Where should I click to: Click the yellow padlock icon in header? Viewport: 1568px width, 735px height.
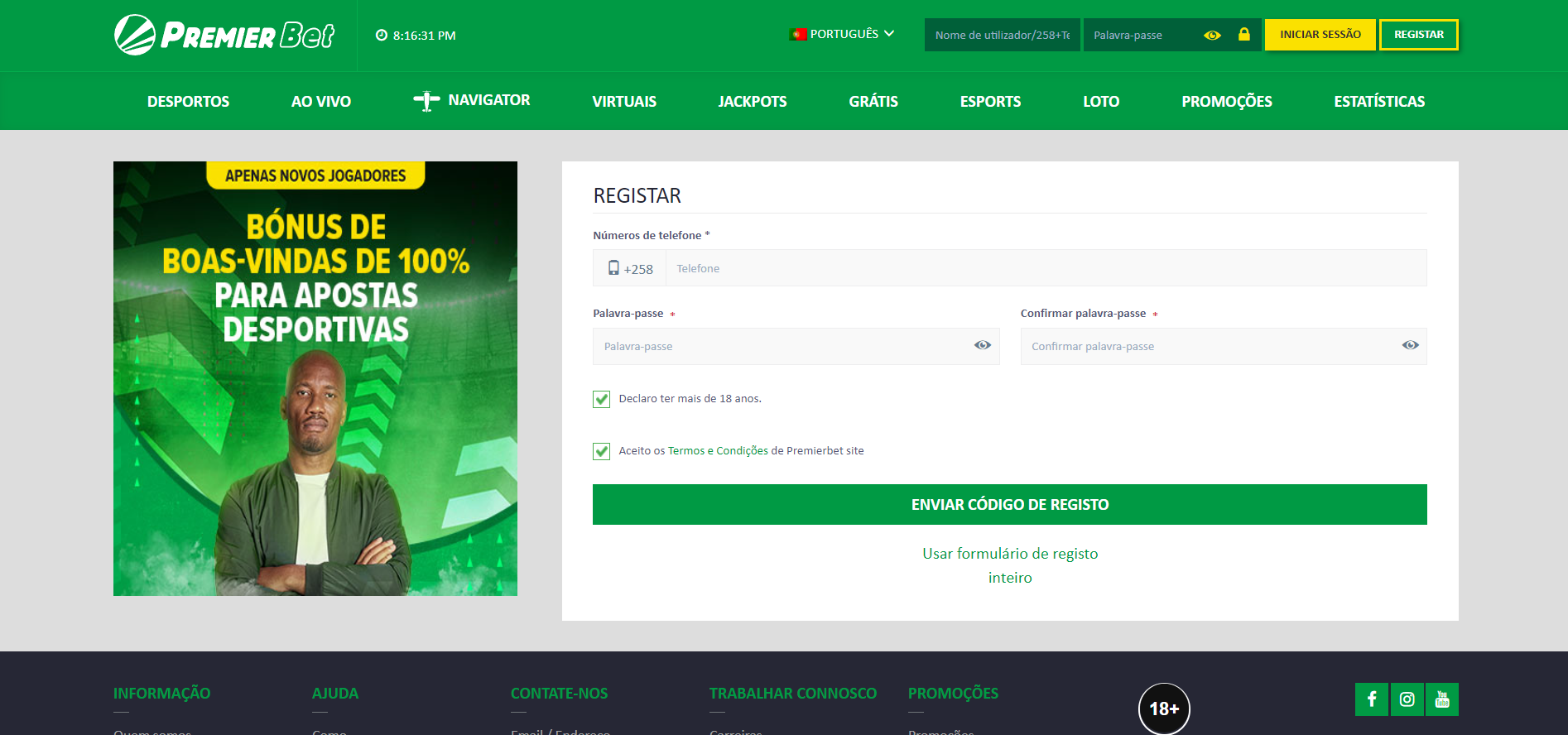click(x=1243, y=34)
